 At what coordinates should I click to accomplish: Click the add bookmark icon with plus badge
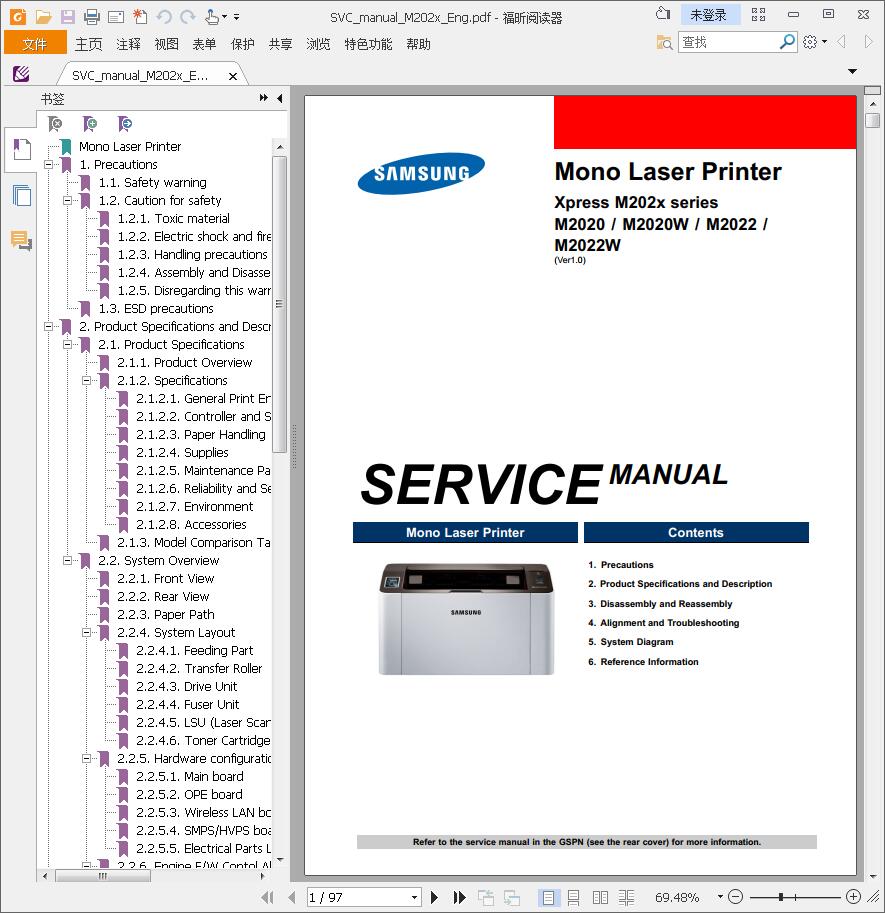click(x=90, y=123)
